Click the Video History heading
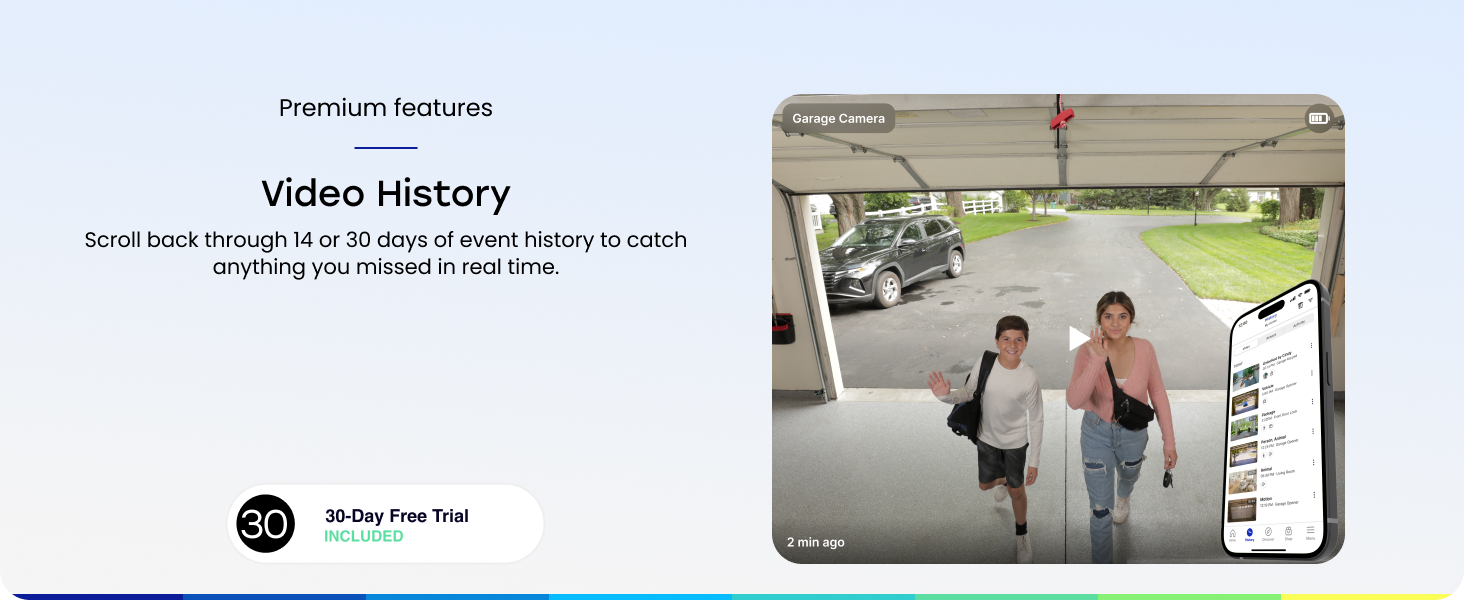Viewport: 1464px width, 600px height. 386,193
